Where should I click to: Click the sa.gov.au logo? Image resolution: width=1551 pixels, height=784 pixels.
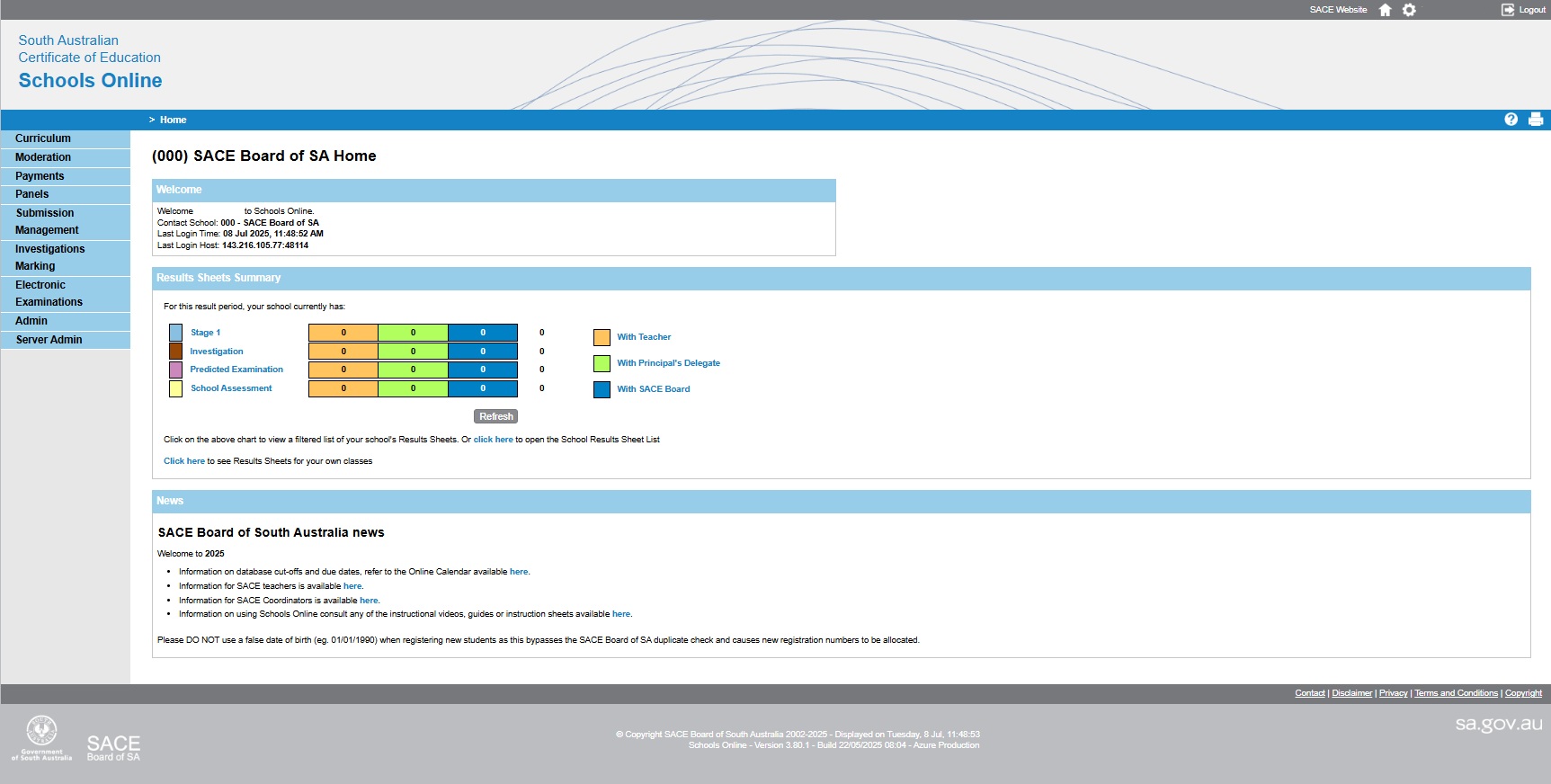pos(1499,724)
